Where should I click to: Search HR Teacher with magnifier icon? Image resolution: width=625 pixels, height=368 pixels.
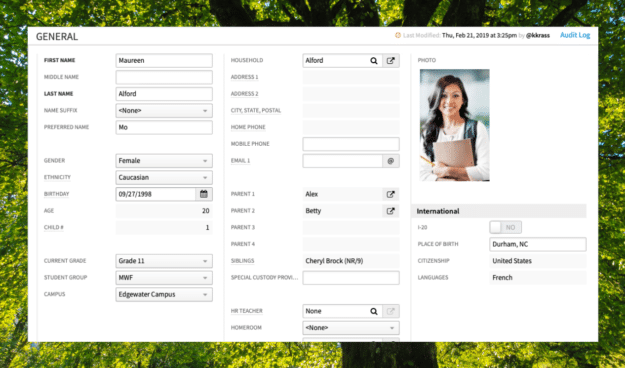pyautogui.click(x=373, y=311)
